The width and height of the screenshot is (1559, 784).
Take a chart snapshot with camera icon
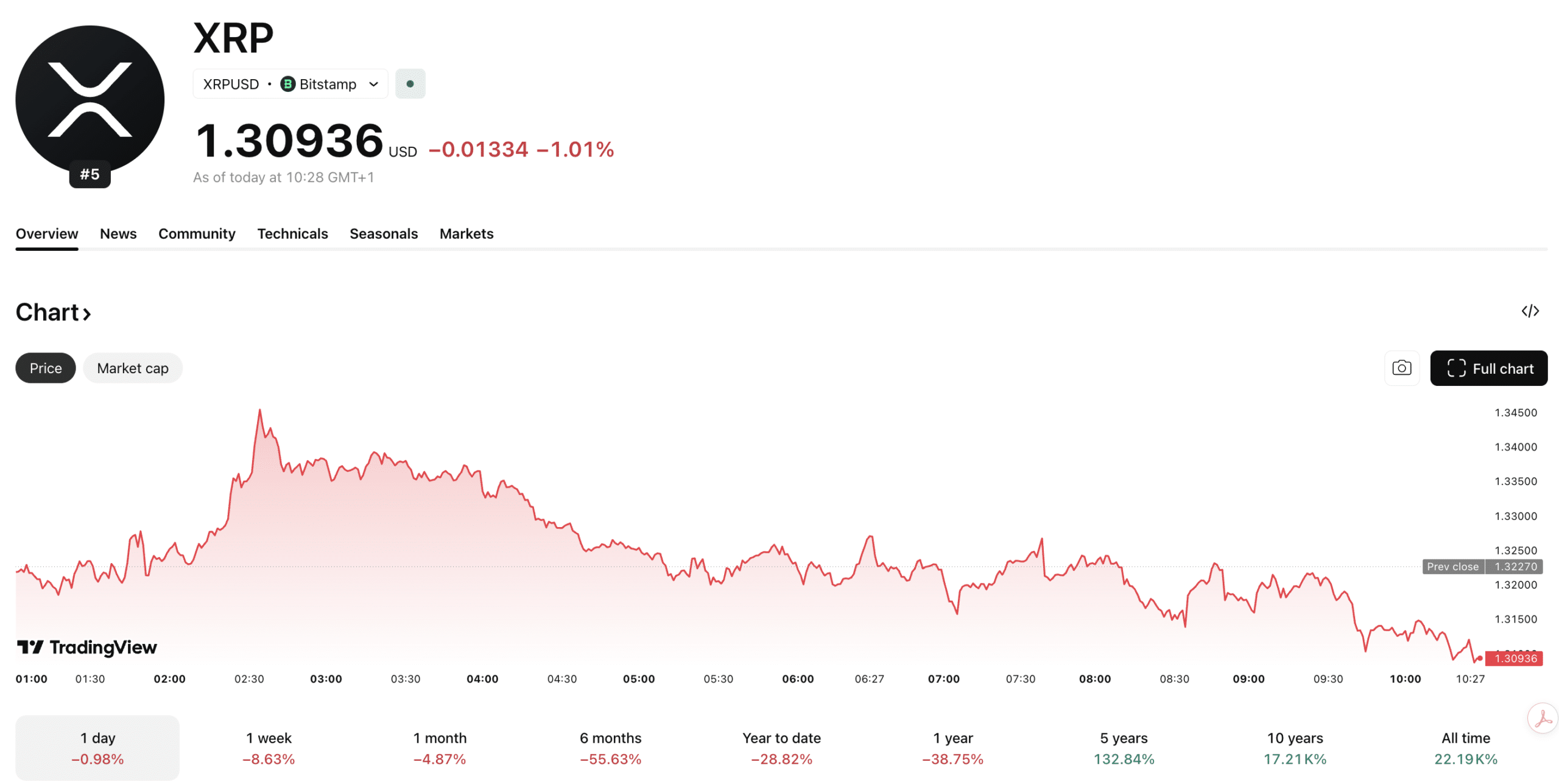pos(1401,368)
